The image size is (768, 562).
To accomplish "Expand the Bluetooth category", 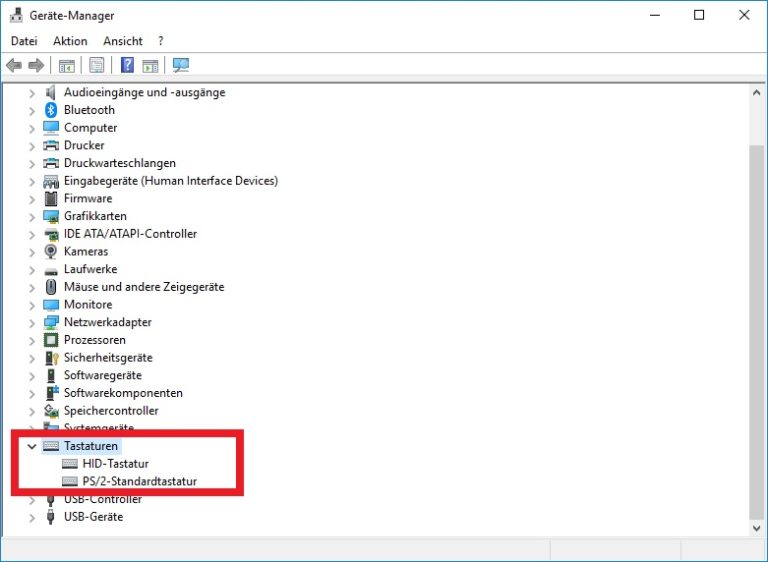I will click(32, 110).
